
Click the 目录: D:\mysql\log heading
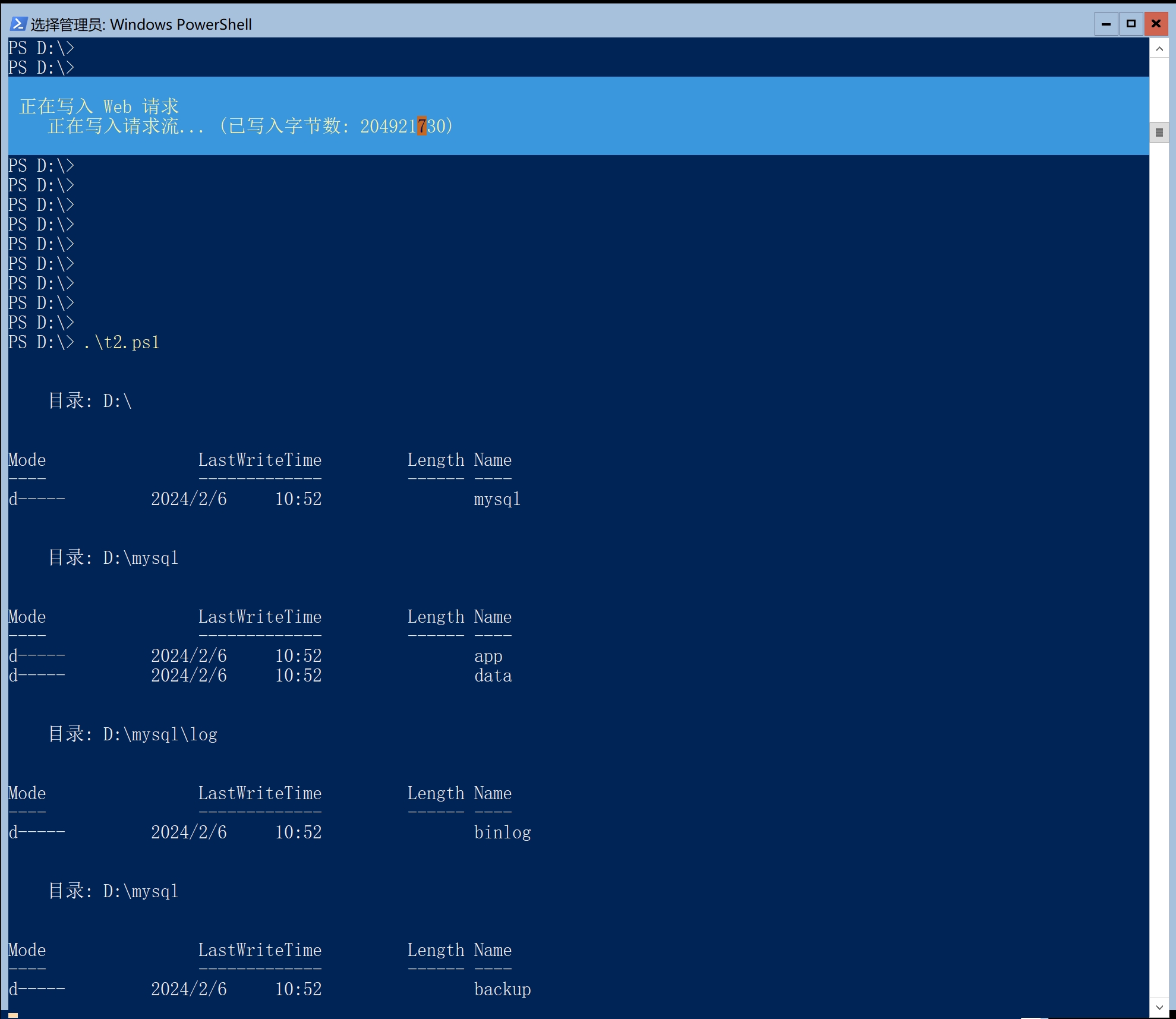pyautogui.click(x=133, y=734)
